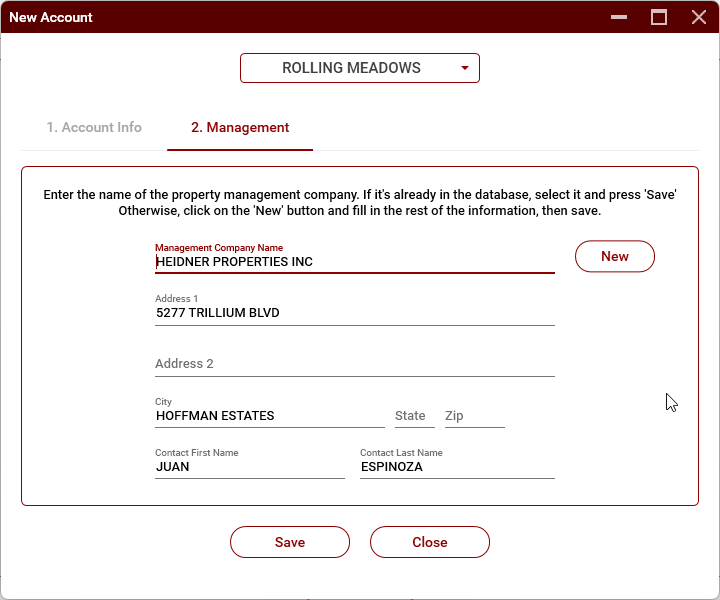This screenshot has height=600, width=720.
Task: Minimize the New Account window
Action: click(620, 17)
